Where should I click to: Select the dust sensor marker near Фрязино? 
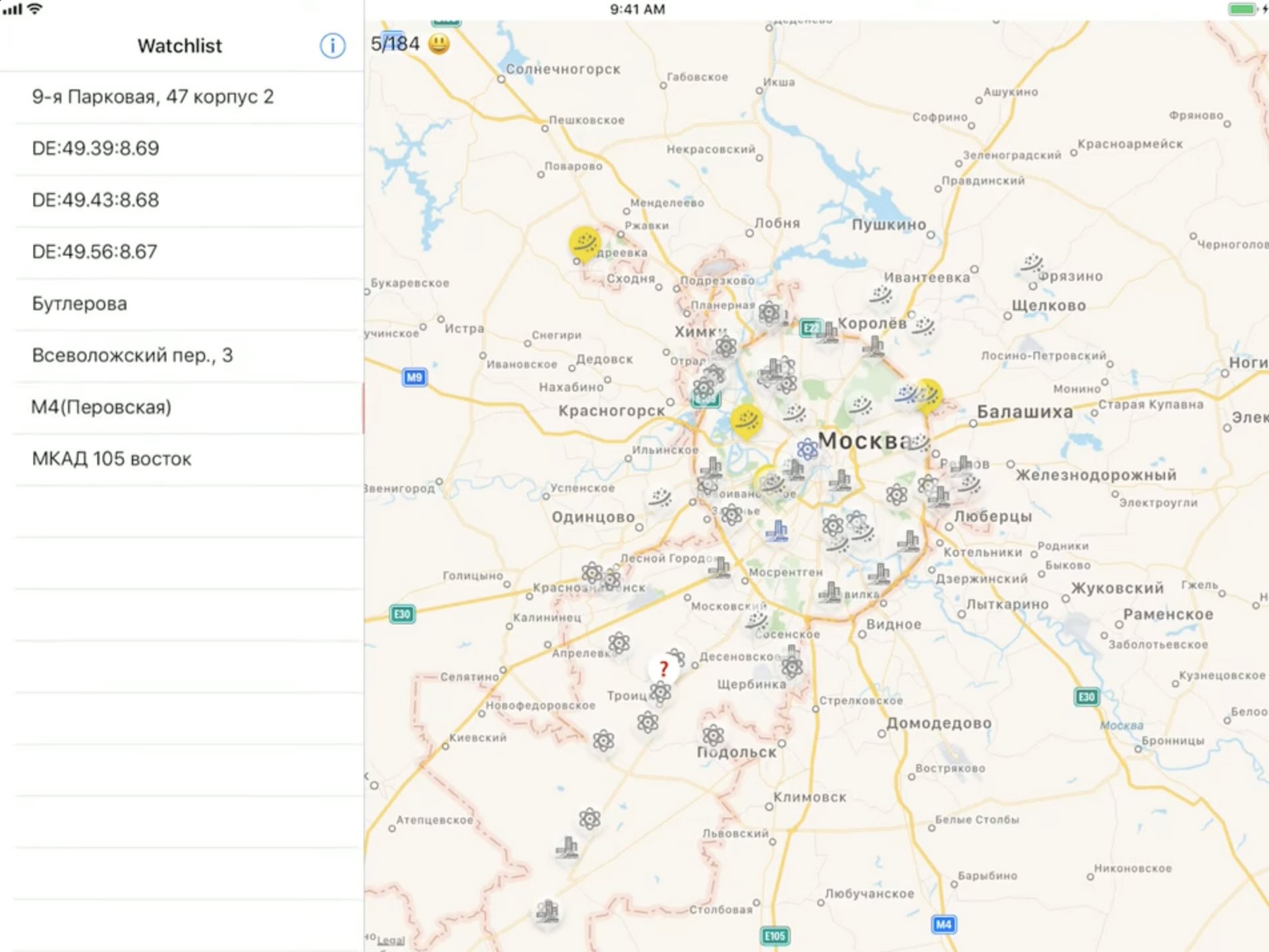click(x=1031, y=263)
